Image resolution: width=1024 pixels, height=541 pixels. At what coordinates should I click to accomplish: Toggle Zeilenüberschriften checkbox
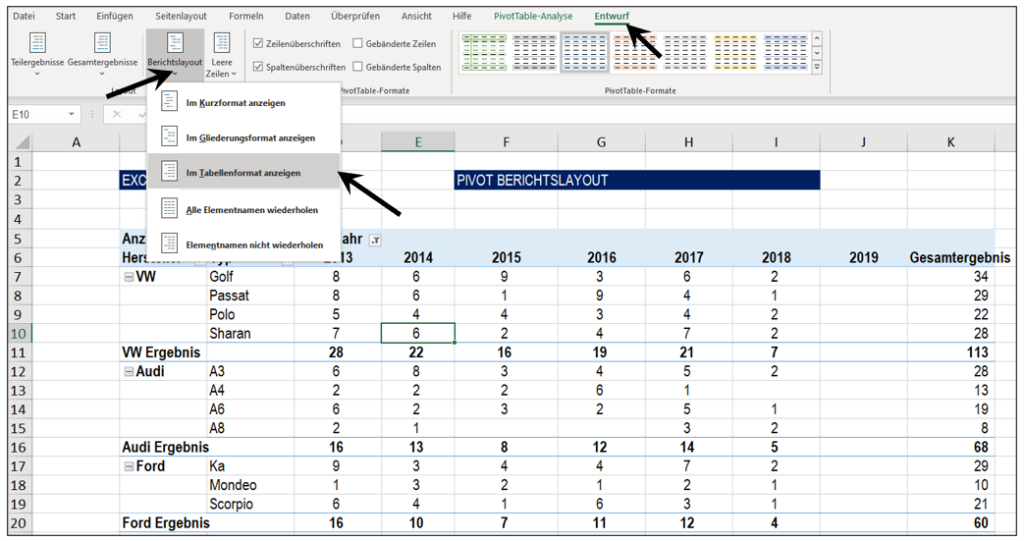coord(258,43)
